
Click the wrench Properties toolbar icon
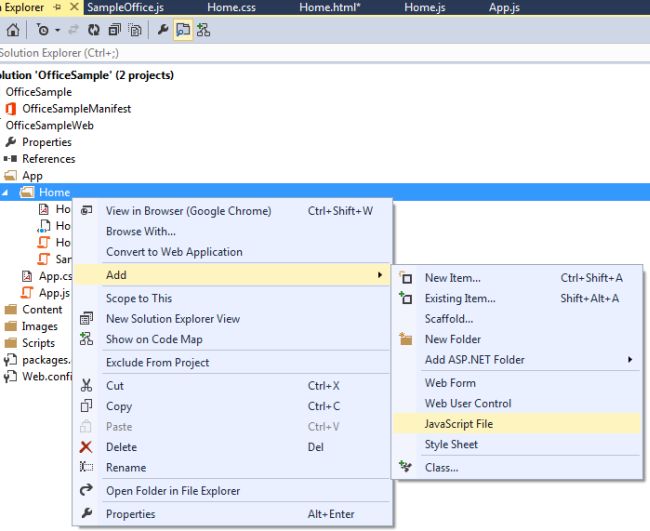point(163,30)
